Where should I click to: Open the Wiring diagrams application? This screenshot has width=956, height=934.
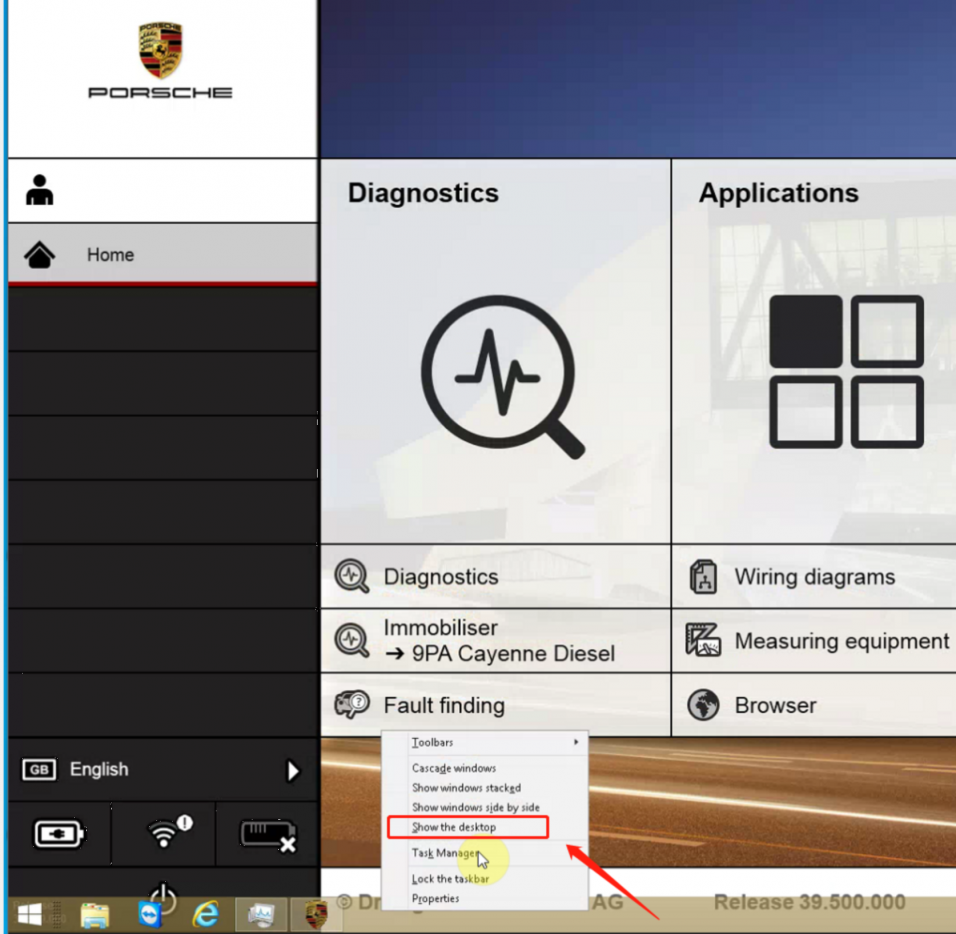point(813,577)
